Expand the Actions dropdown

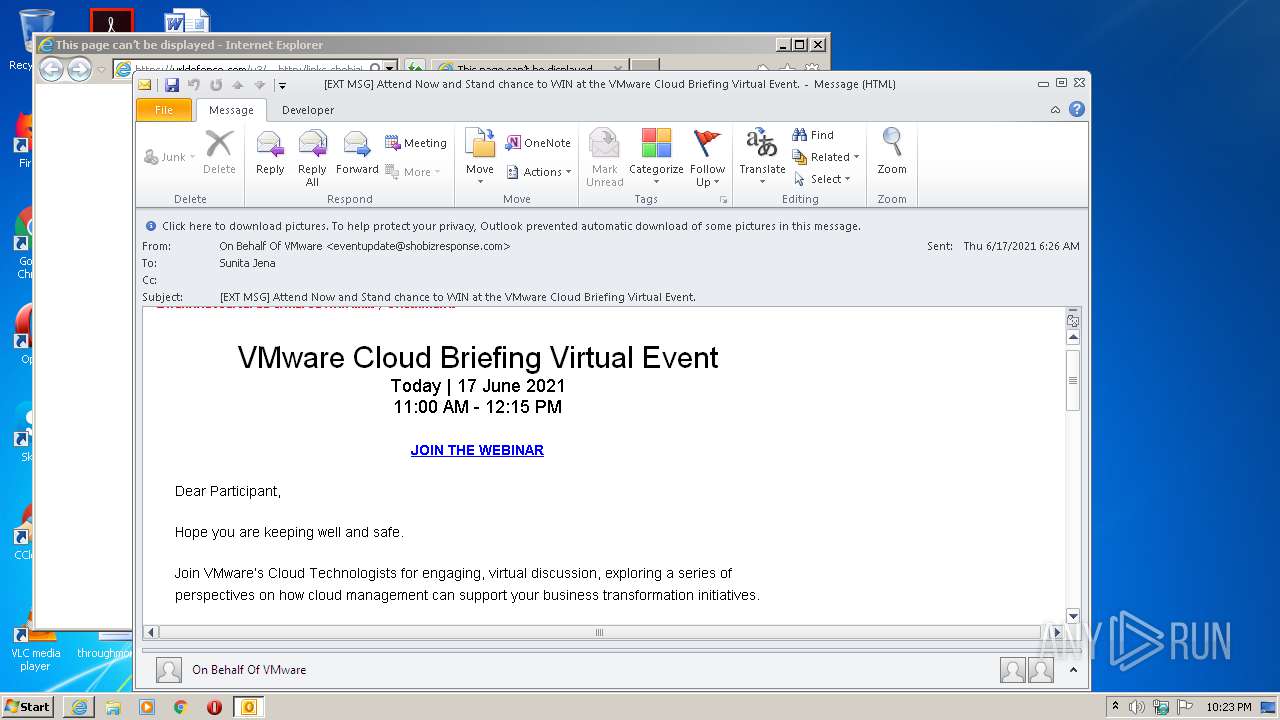(539, 172)
